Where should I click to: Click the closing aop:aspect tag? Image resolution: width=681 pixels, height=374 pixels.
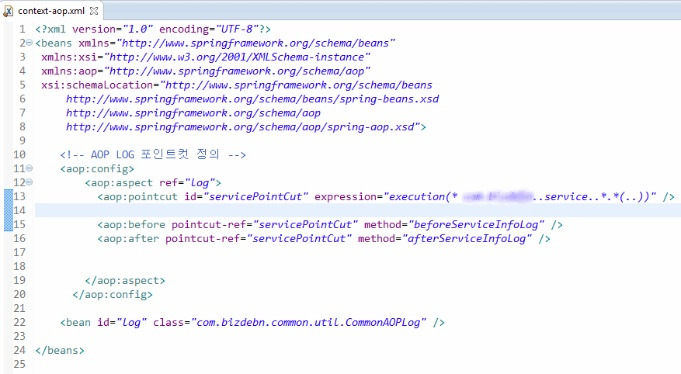125,280
